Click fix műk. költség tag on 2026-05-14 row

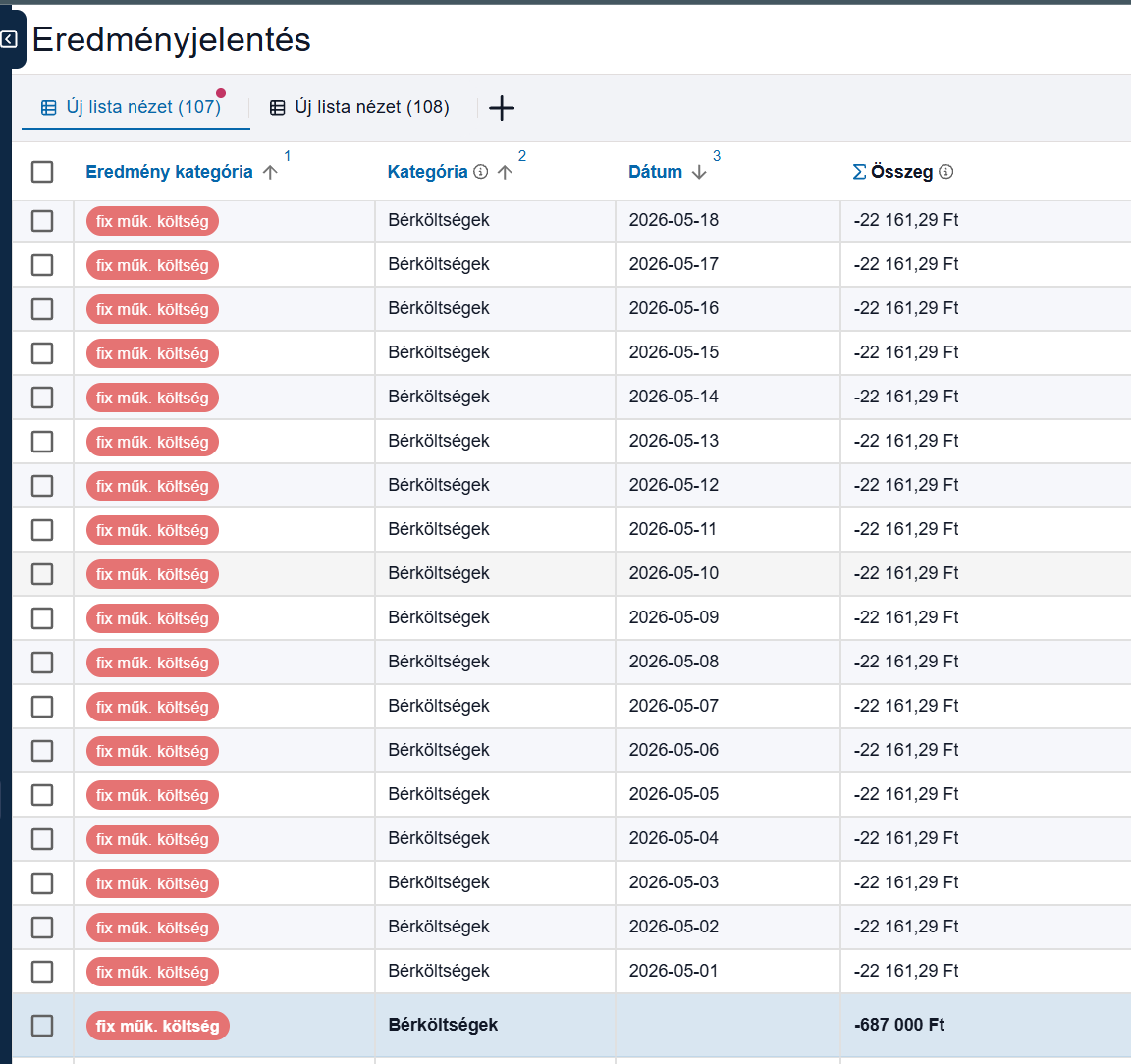[152, 398]
